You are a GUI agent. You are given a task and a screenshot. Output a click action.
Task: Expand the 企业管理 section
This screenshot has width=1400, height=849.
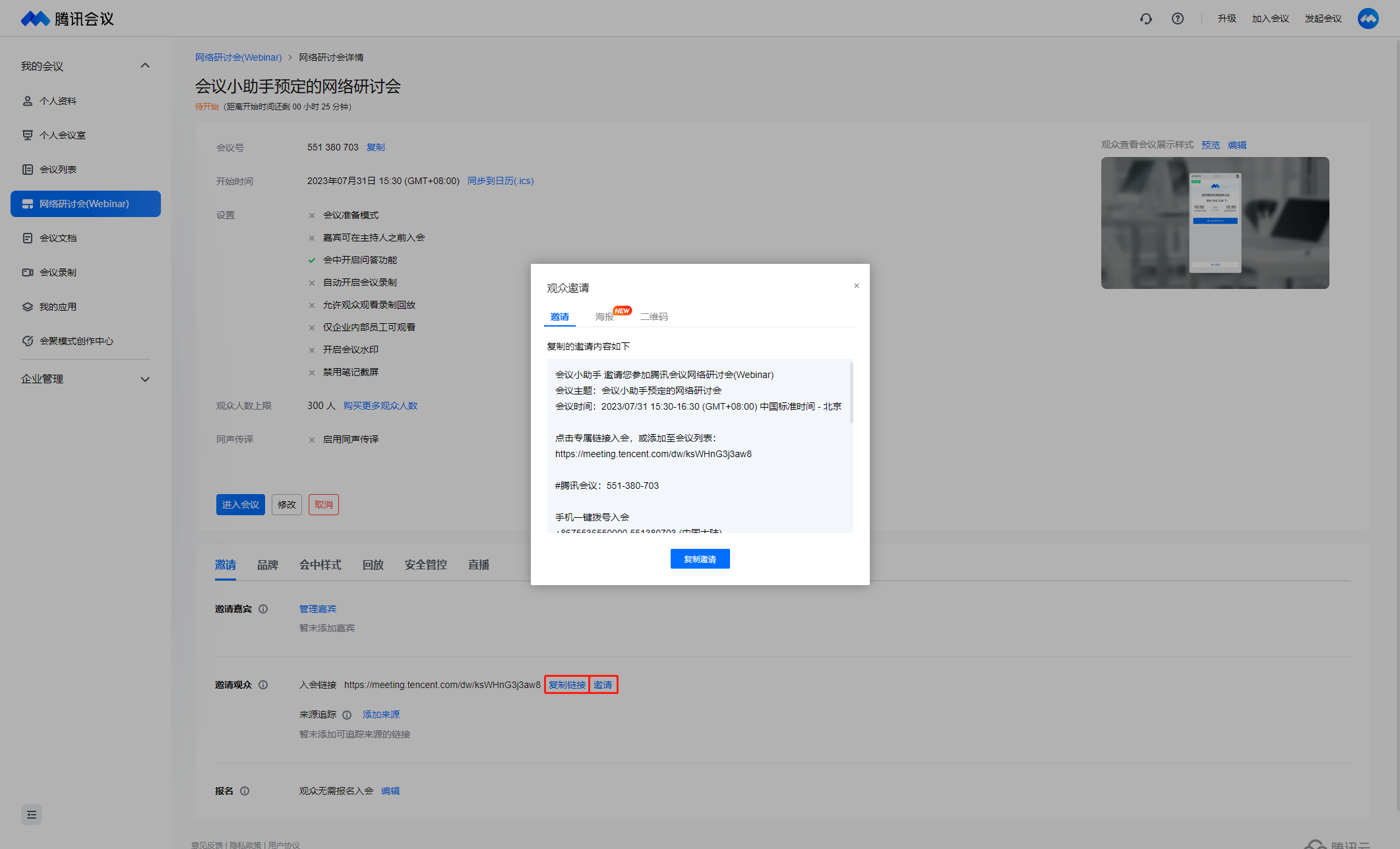pyautogui.click(x=145, y=379)
